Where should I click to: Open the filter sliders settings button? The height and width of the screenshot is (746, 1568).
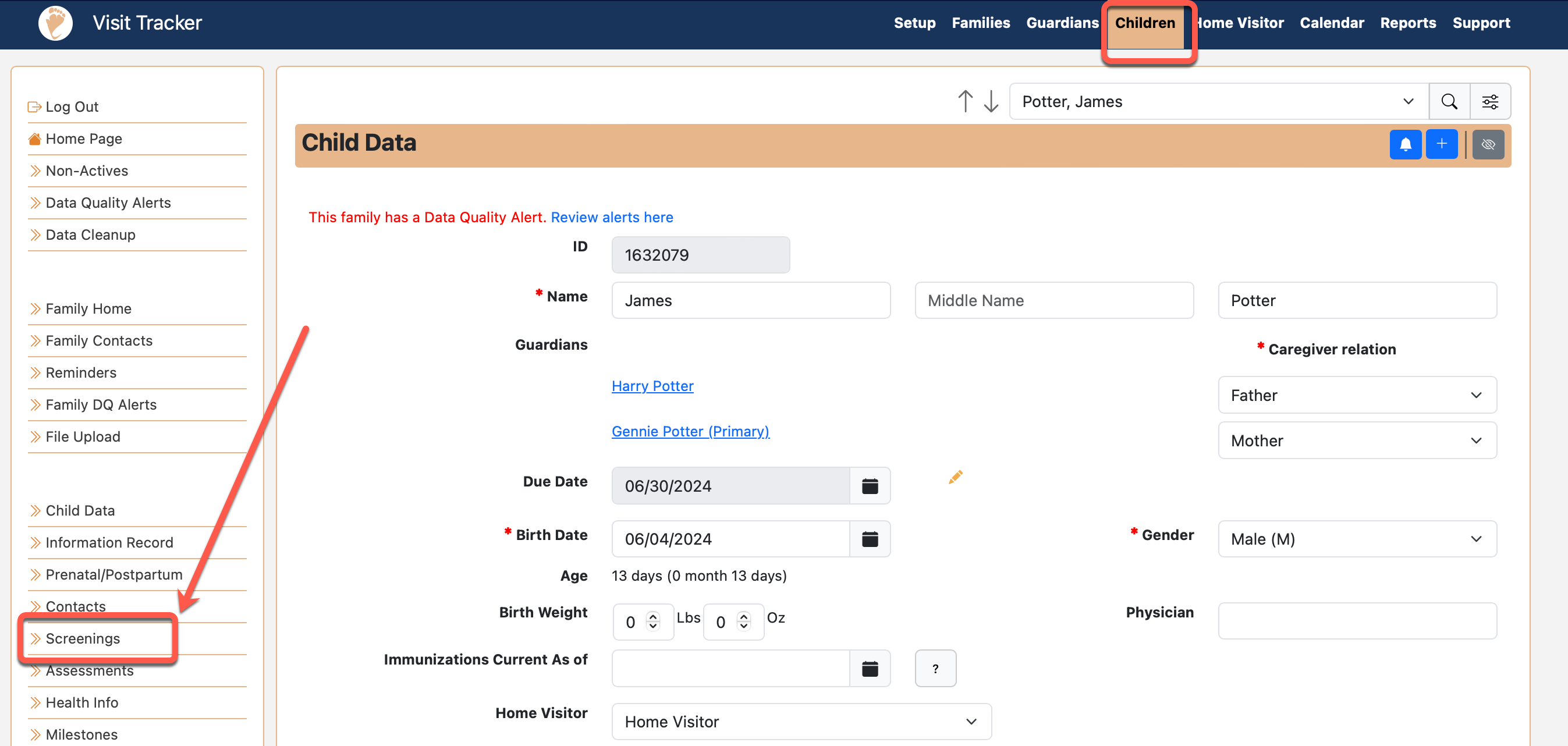1490,101
